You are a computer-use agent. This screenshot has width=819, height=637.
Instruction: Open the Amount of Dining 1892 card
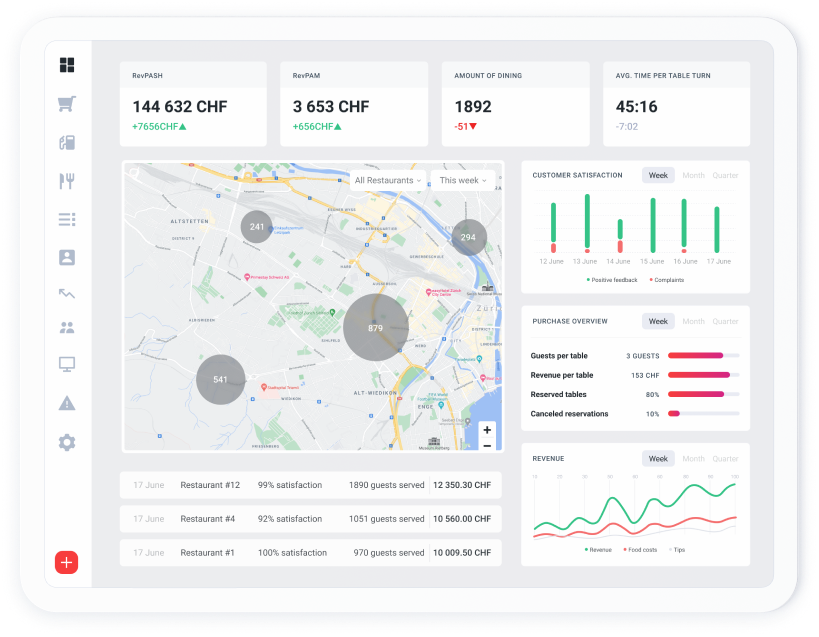click(516, 104)
